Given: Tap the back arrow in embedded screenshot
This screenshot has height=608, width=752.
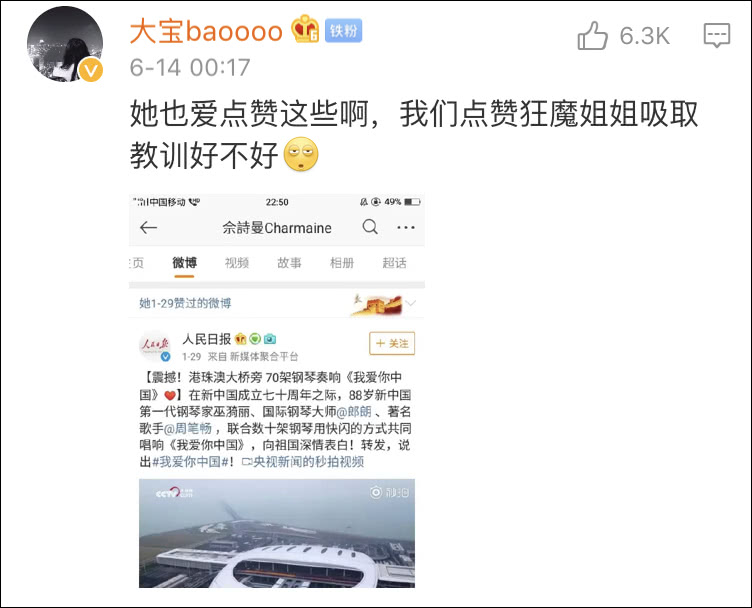Looking at the screenshot, I should (x=148, y=227).
